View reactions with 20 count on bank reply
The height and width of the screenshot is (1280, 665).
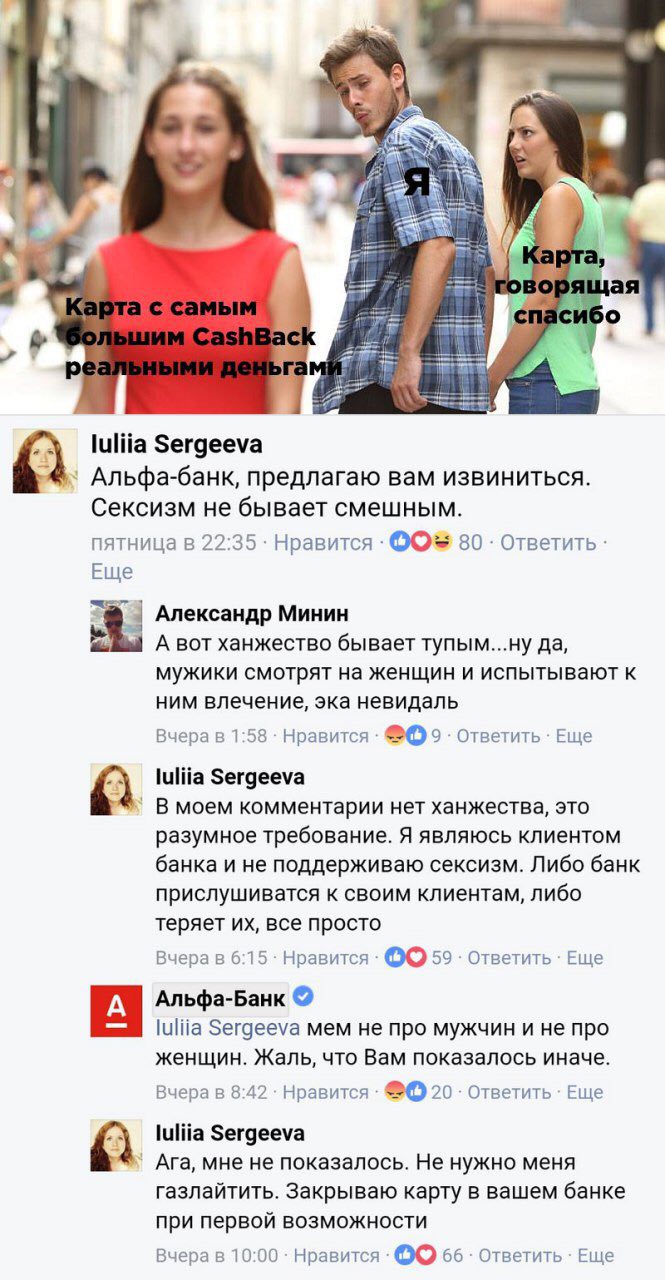pyautogui.click(x=418, y=1092)
